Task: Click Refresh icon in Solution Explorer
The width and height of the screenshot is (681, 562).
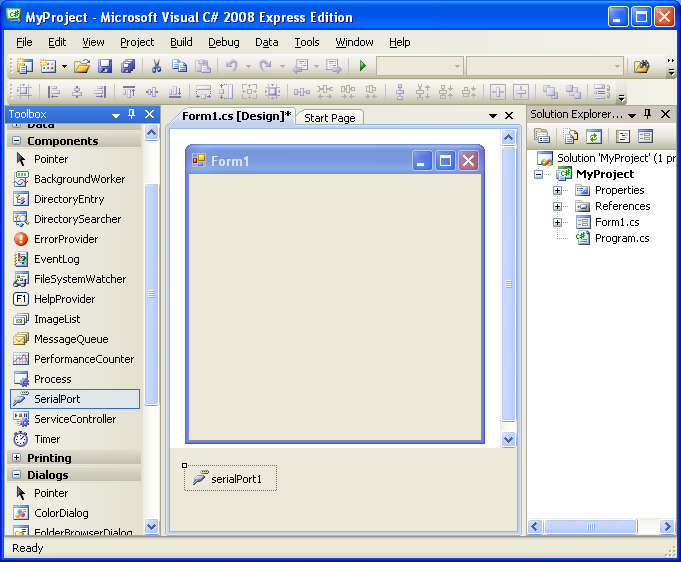Action: click(x=593, y=137)
